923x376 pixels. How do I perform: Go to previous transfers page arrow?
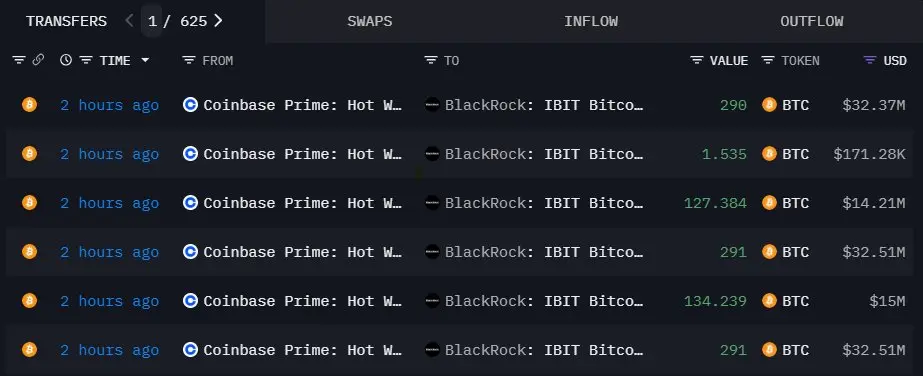point(130,21)
